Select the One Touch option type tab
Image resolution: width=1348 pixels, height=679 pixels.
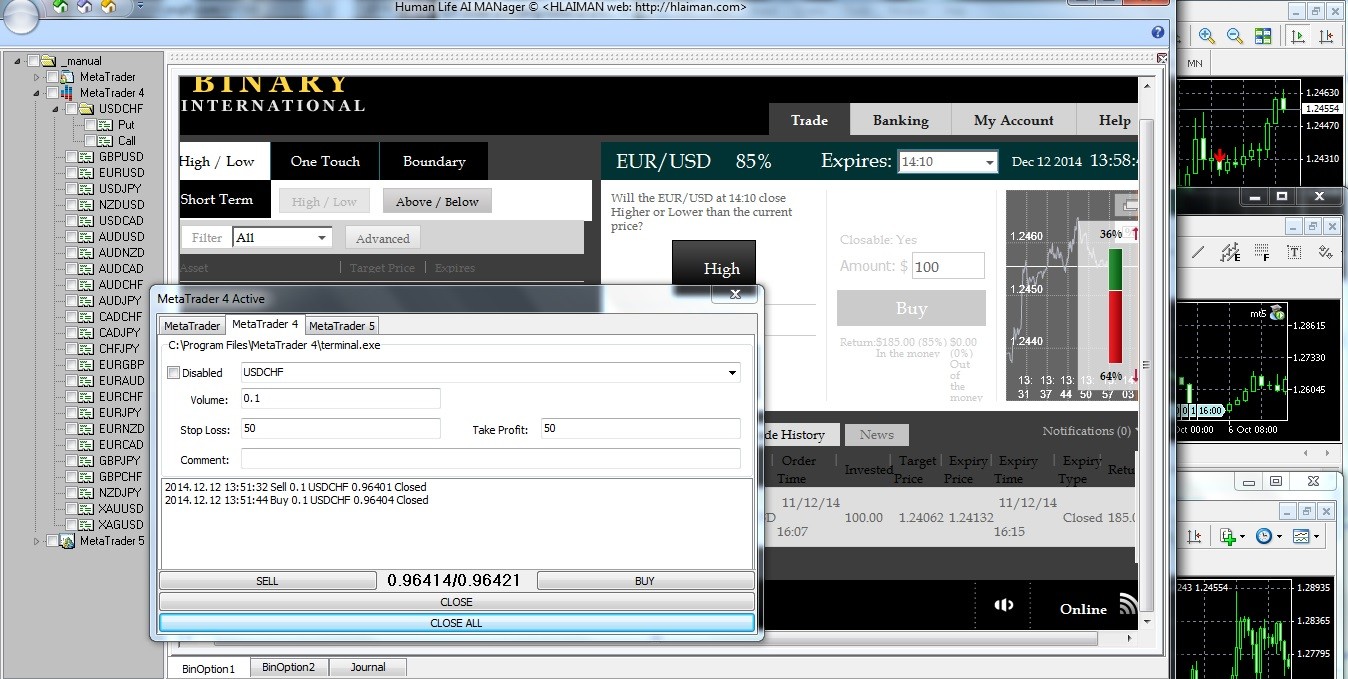(x=325, y=161)
